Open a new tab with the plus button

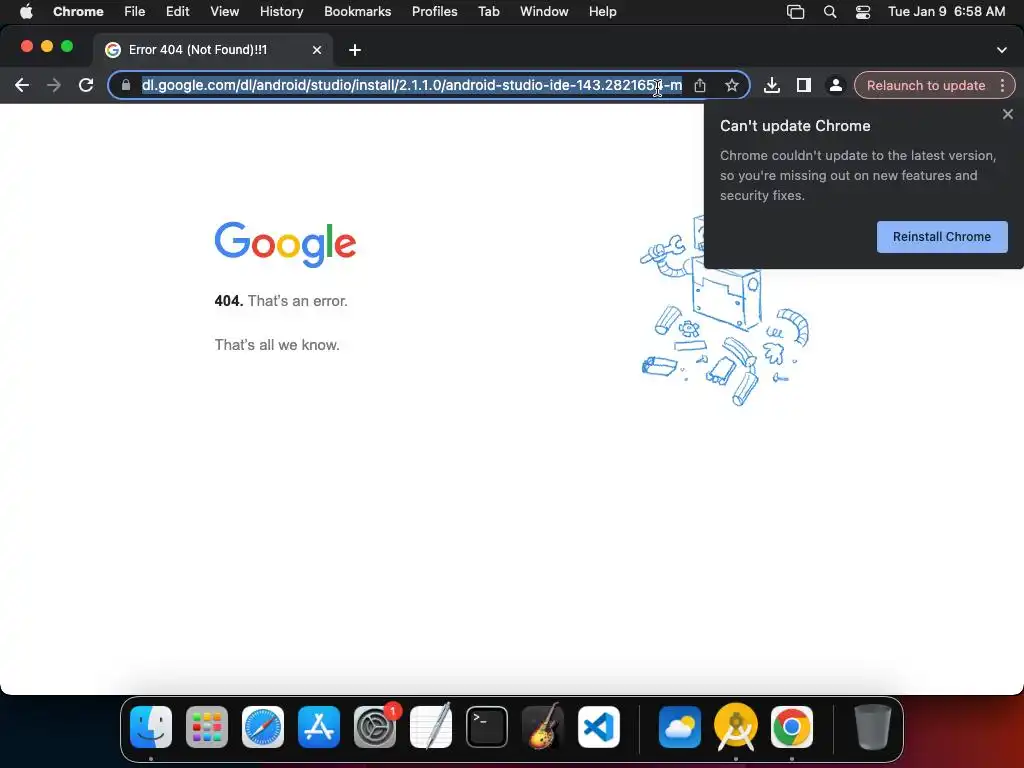pyautogui.click(x=355, y=50)
